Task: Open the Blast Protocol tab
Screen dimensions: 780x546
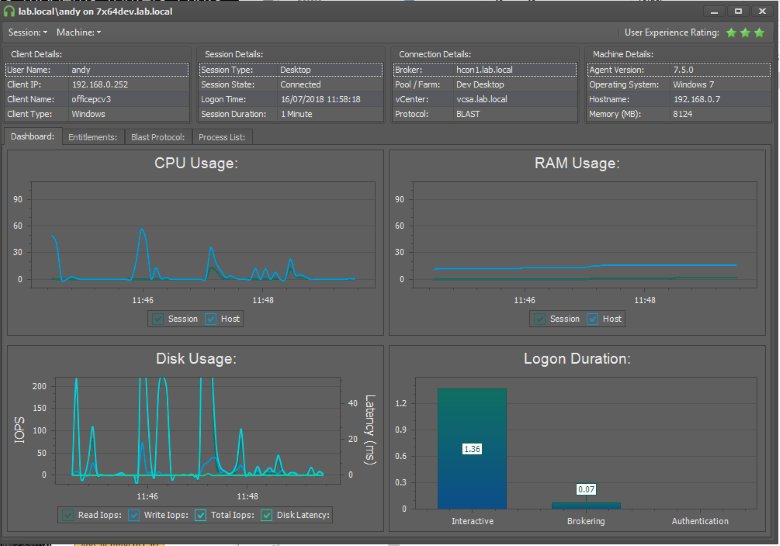Action: (157, 137)
